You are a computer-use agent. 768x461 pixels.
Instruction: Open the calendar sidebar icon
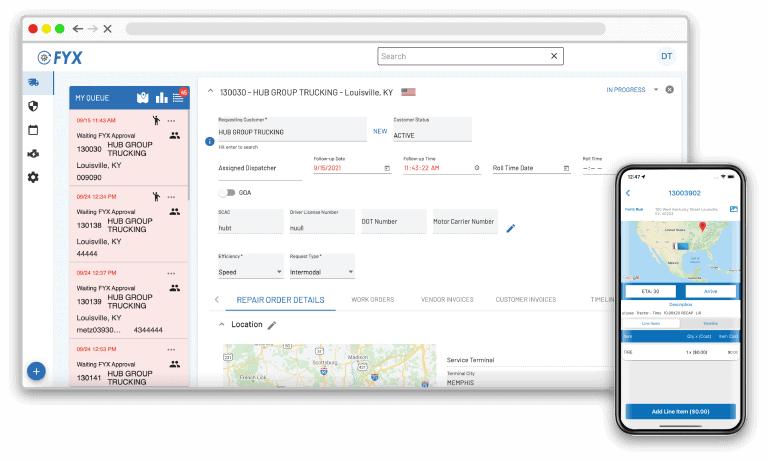(x=33, y=130)
